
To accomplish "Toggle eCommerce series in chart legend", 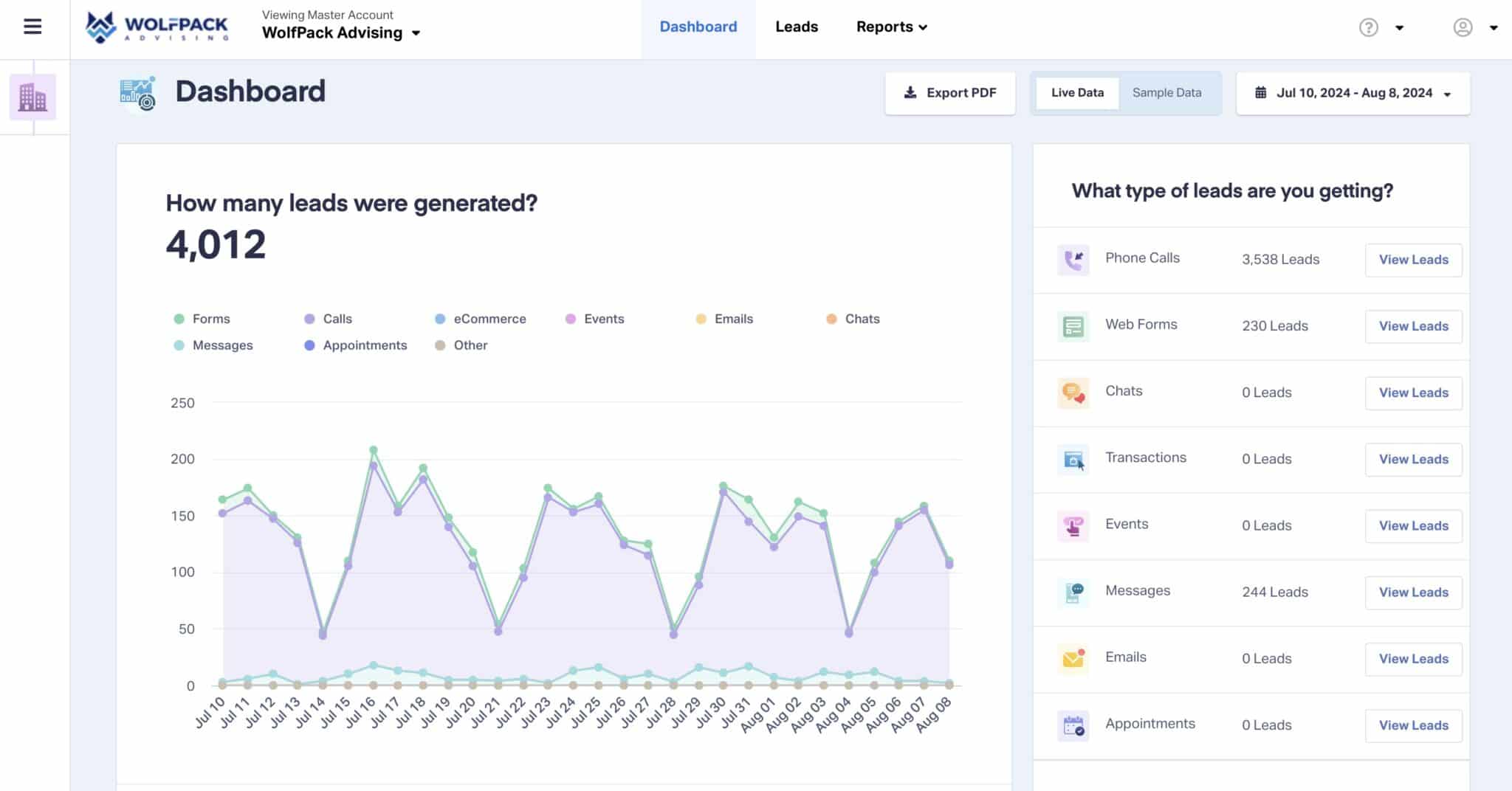I will pos(481,319).
